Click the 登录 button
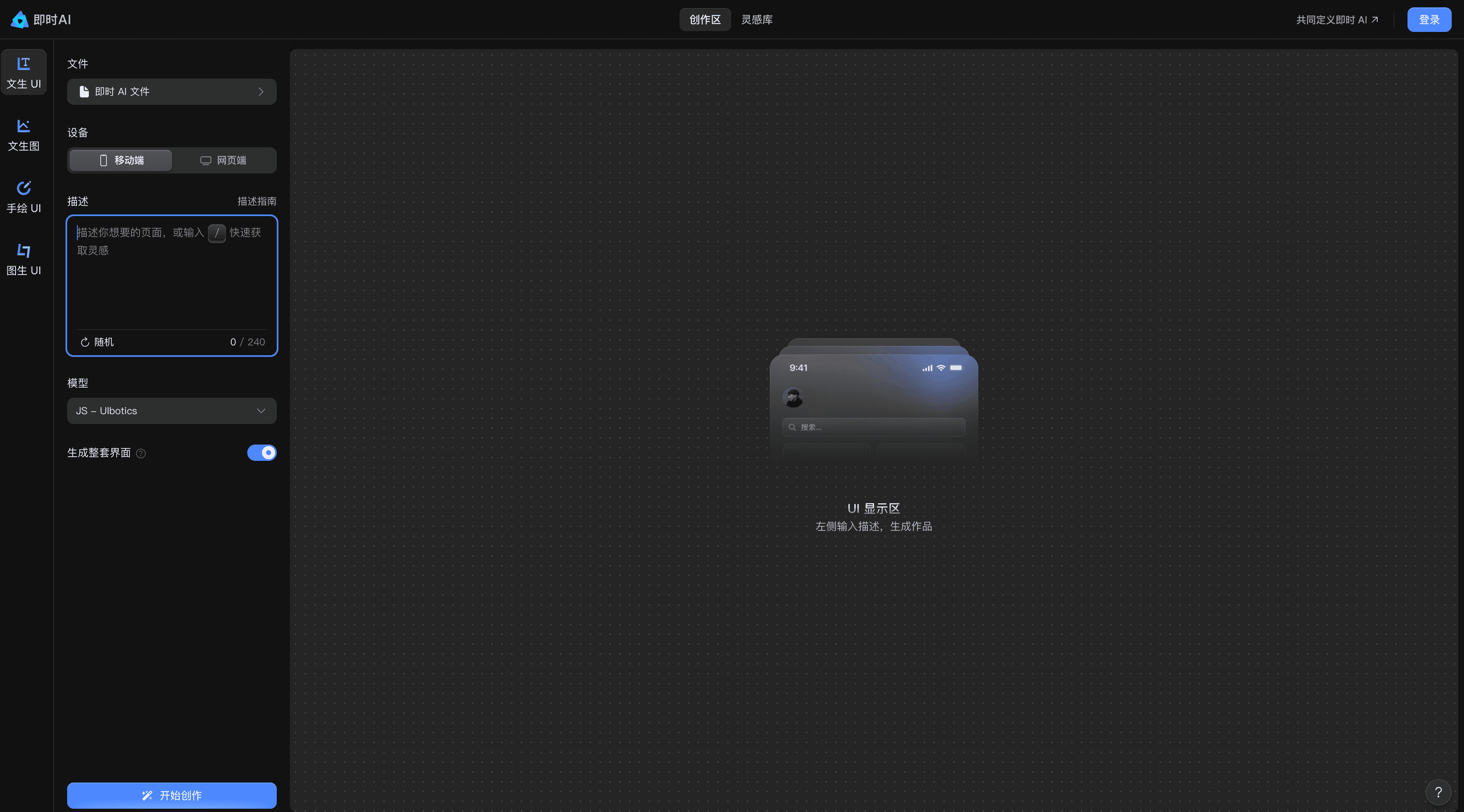The height and width of the screenshot is (812, 1464). [x=1429, y=20]
